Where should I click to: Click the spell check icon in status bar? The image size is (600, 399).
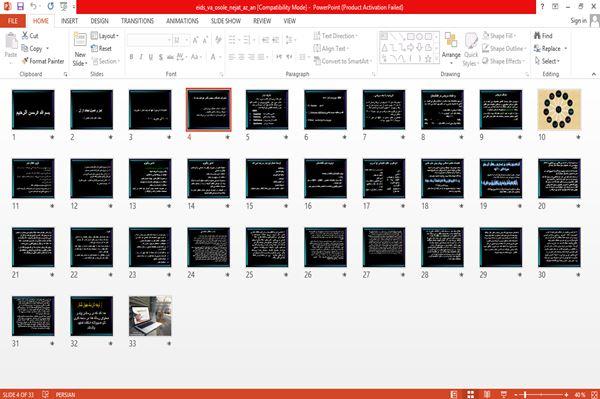[x=46, y=394]
